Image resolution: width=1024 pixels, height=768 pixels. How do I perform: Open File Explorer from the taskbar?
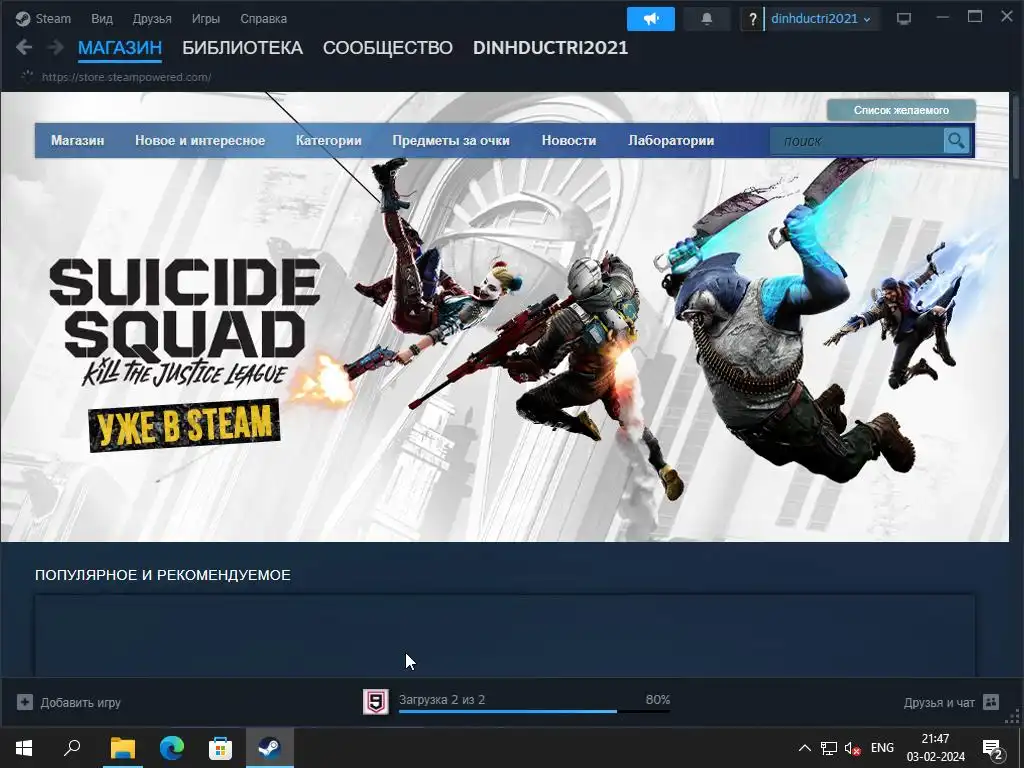(x=122, y=748)
